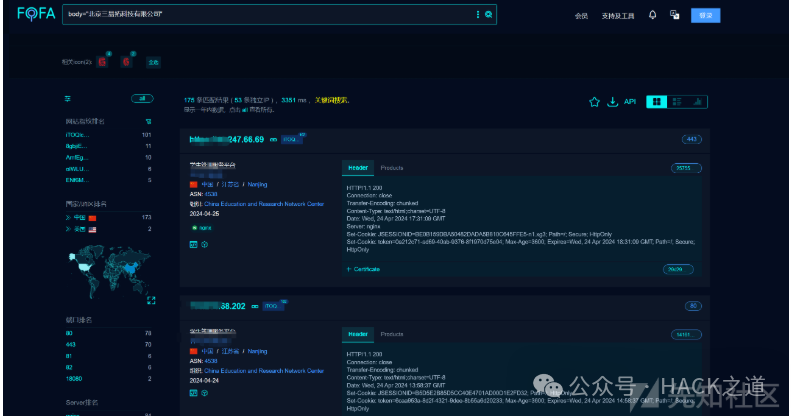Click the ITOQ tag beside 247.66.69

tap(291, 140)
